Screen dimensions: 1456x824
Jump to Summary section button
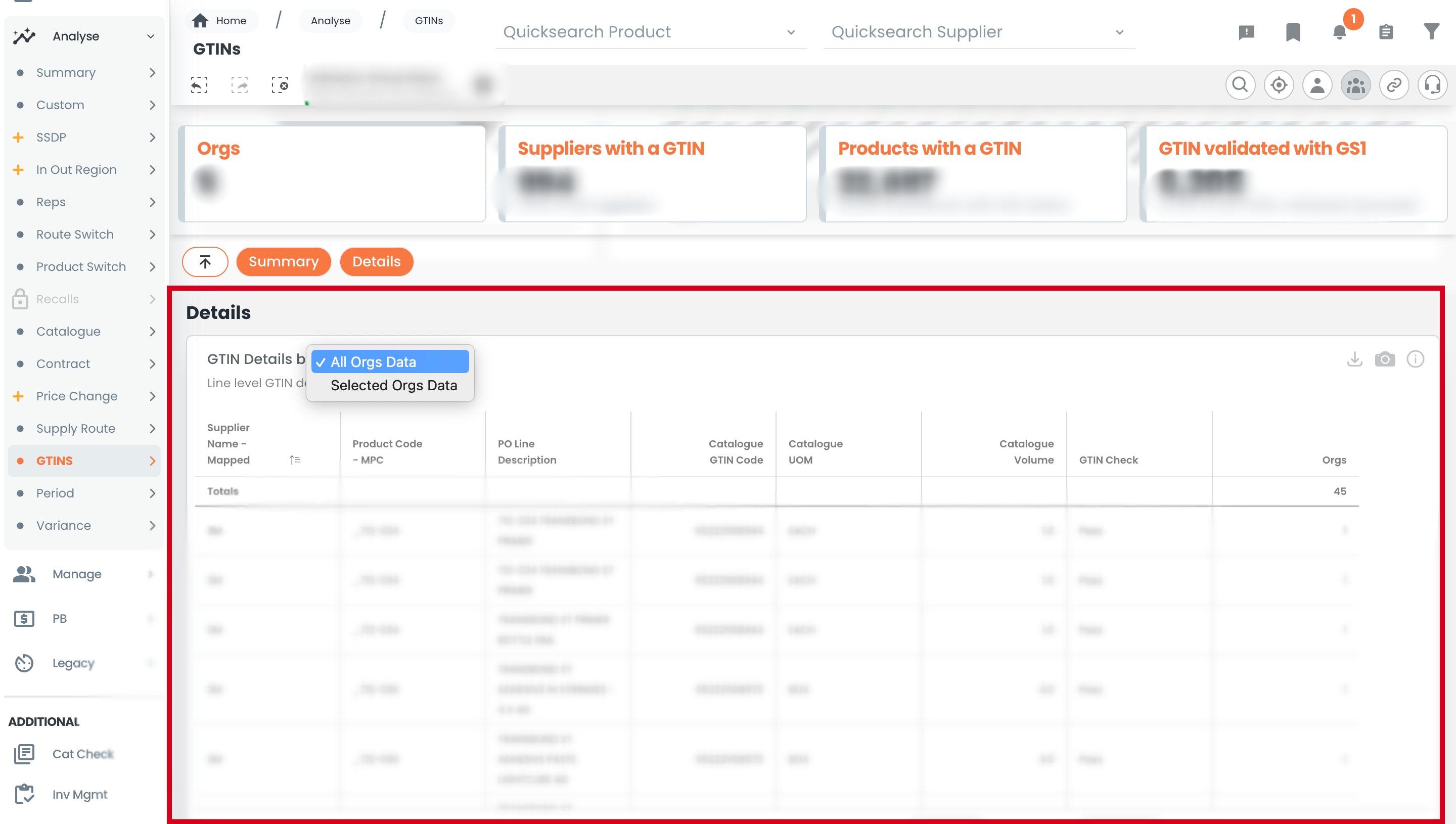284,261
